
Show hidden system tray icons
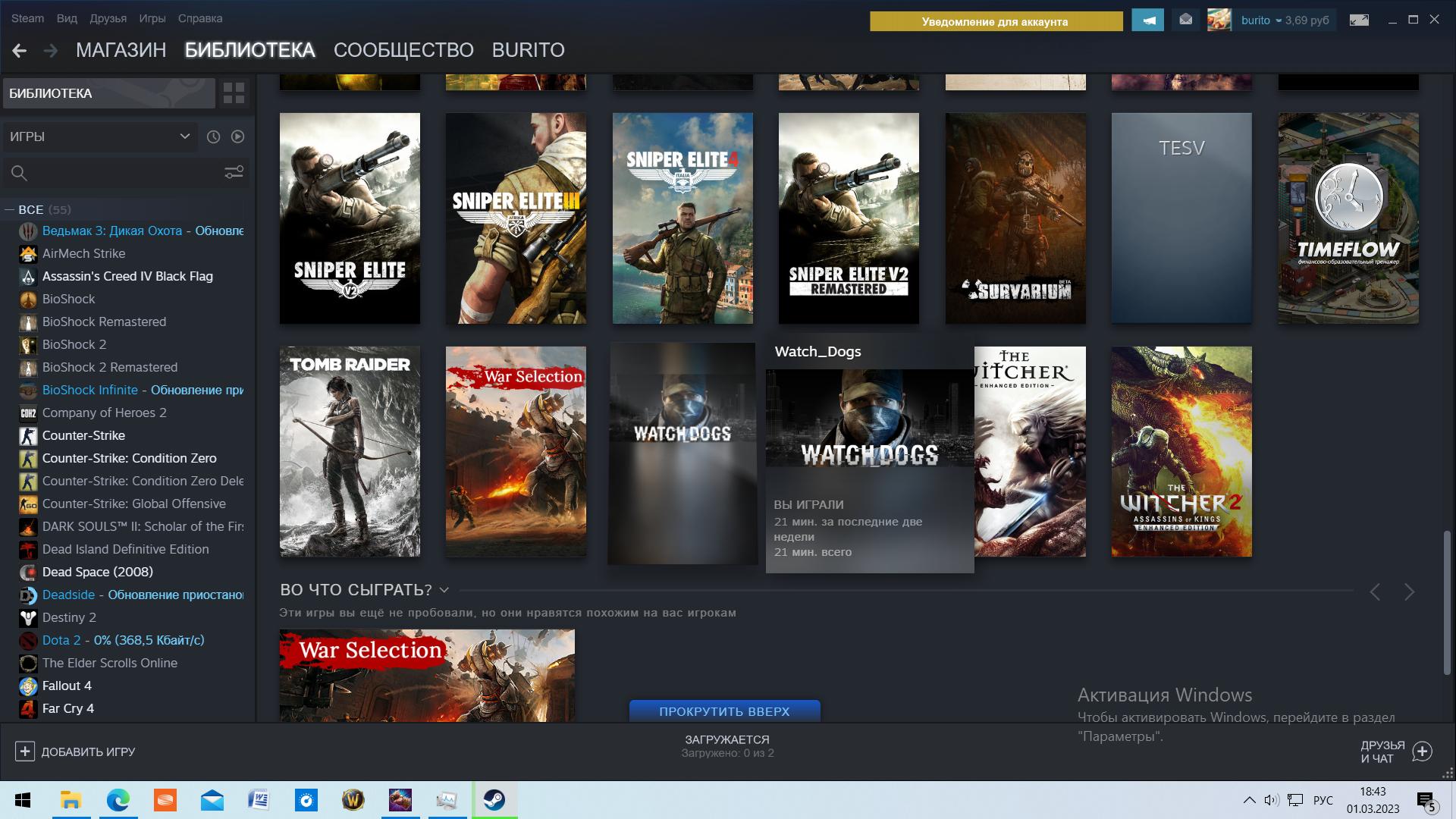(1249, 800)
